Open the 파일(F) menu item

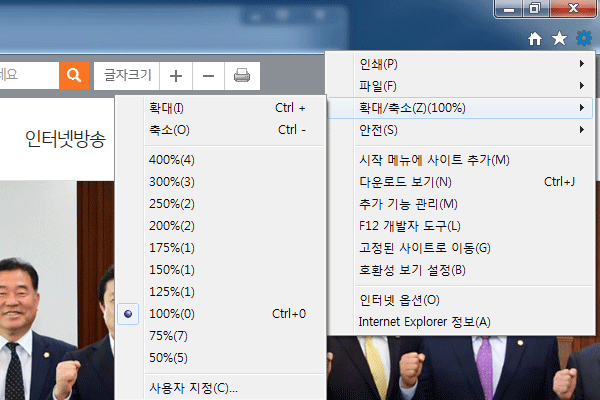[460, 86]
